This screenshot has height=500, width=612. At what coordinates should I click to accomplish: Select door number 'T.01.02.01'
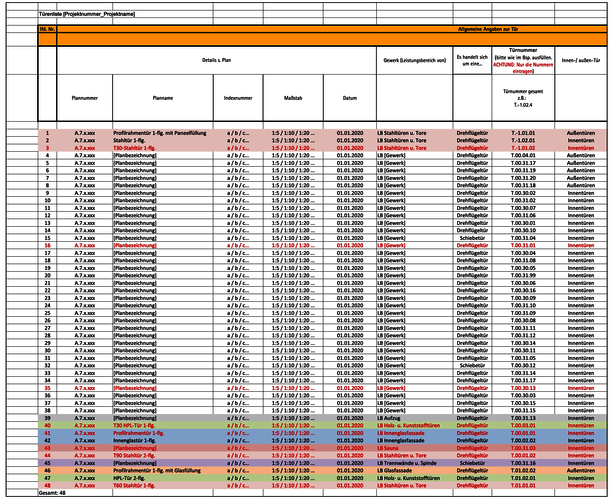(523, 478)
